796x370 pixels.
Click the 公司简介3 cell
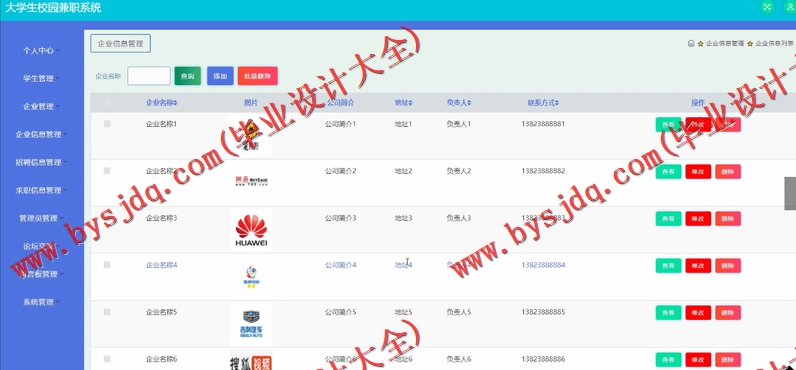coord(341,218)
